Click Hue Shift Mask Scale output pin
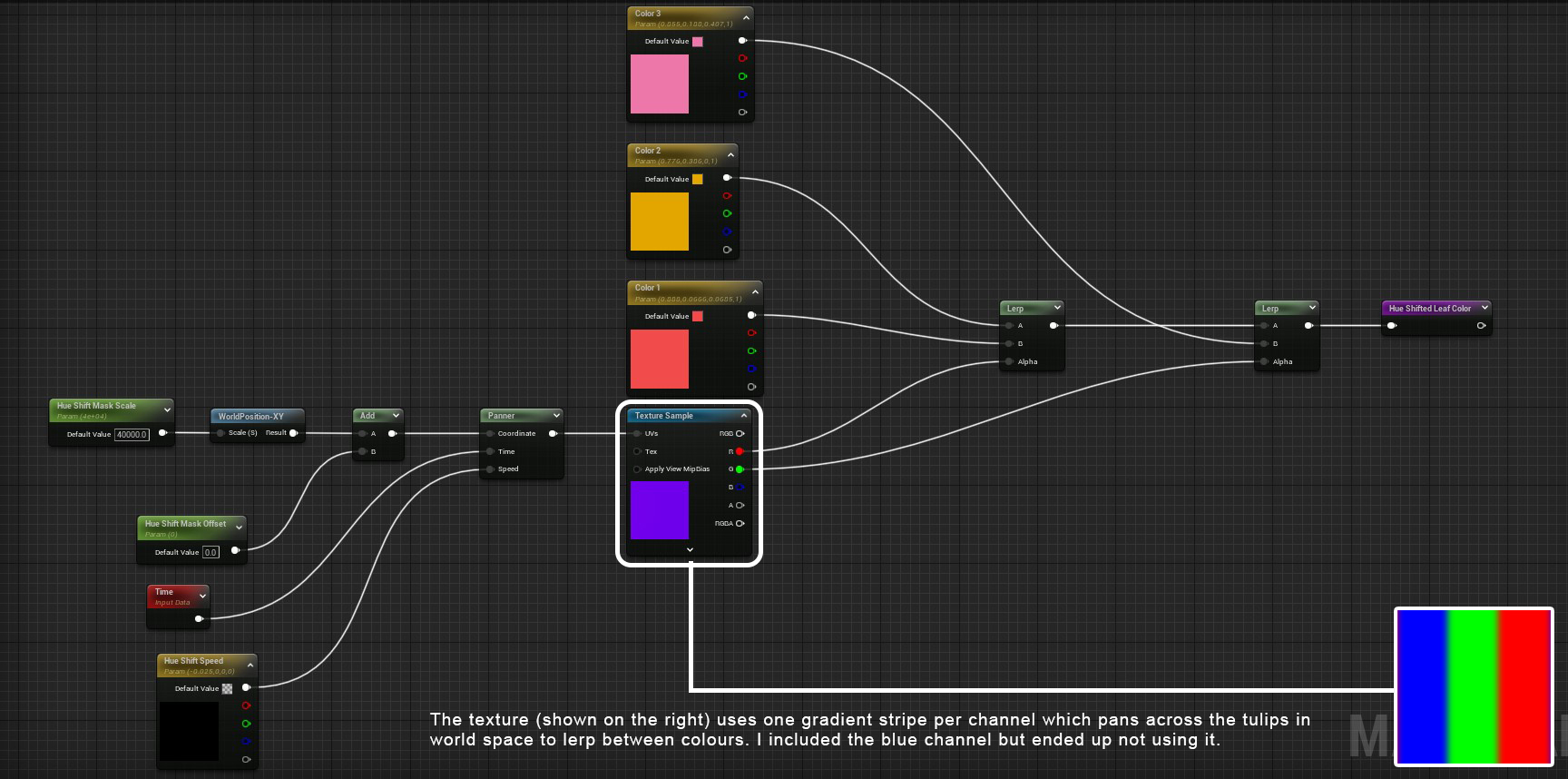Image resolution: width=1568 pixels, height=779 pixels. [162, 433]
